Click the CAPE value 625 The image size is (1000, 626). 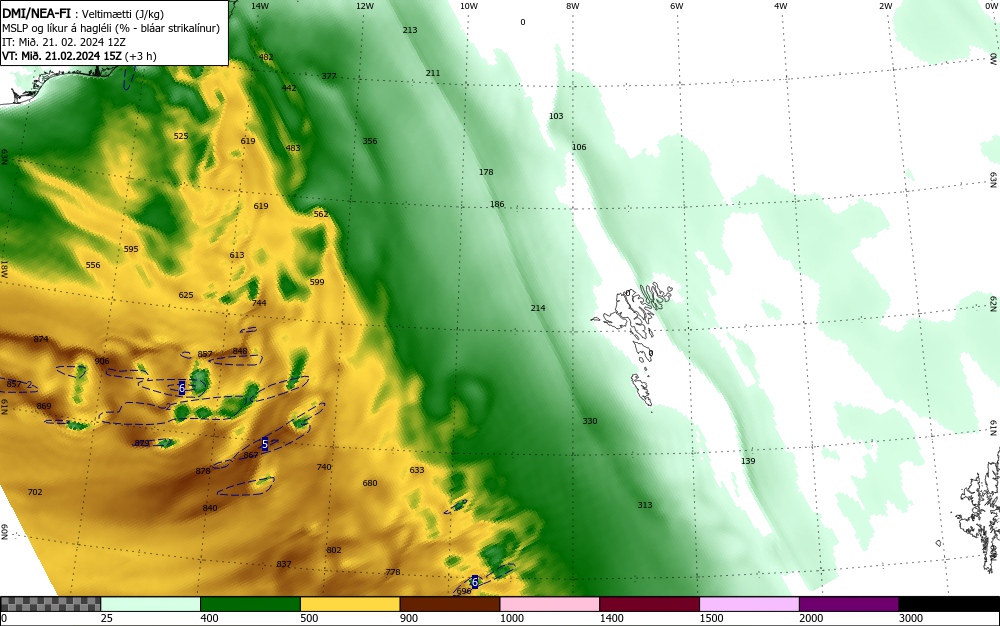click(x=186, y=295)
